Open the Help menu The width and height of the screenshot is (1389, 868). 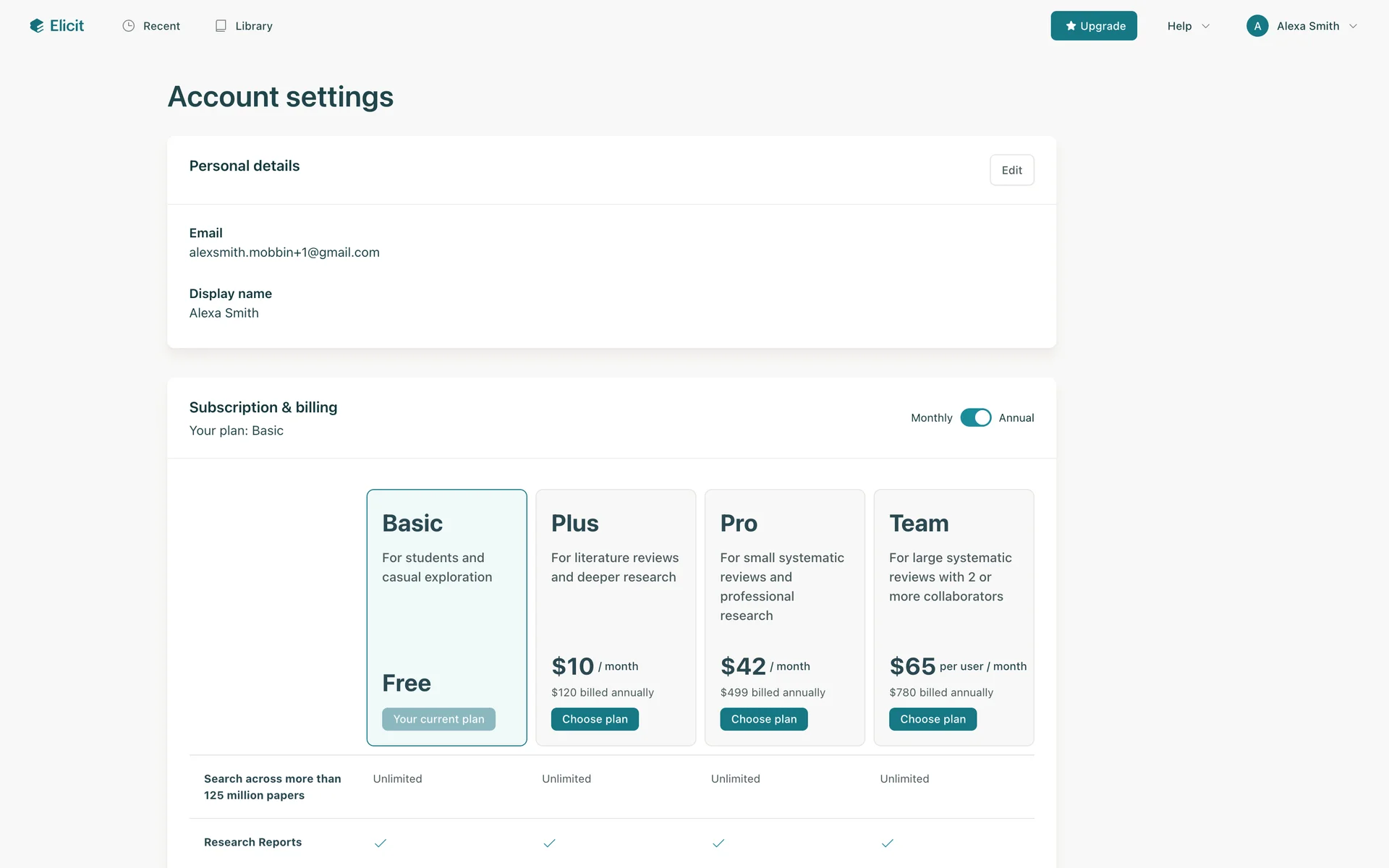[1179, 26]
